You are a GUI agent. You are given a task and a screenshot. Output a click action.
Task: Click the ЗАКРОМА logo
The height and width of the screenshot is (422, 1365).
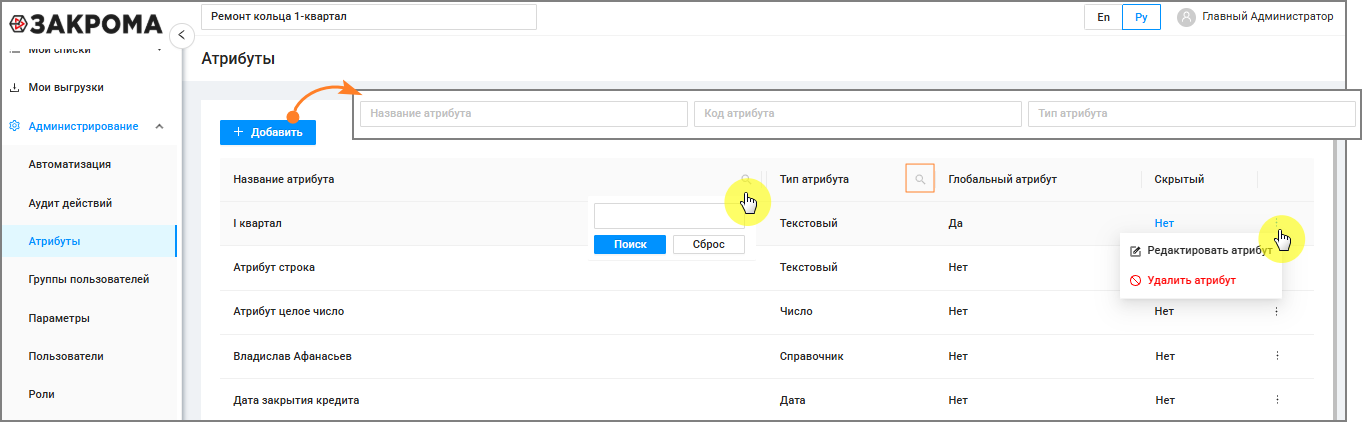click(85, 24)
